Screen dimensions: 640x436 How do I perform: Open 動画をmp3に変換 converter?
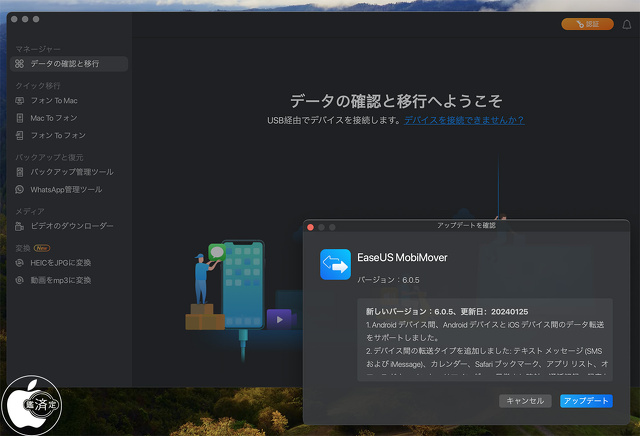click(60, 280)
